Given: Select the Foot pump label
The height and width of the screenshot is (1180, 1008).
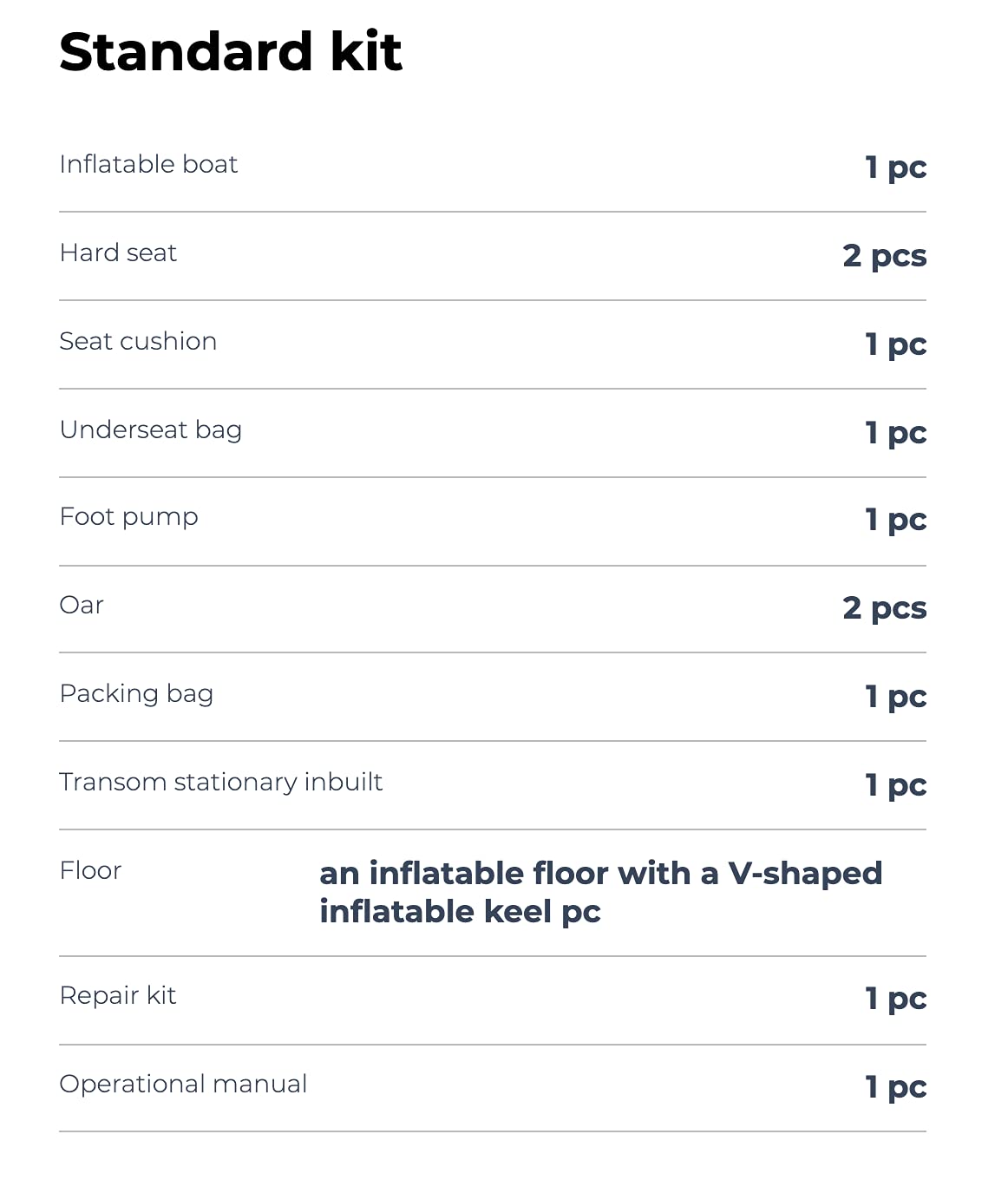Looking at the screenshot, I should pyautogui.click(x=128, y=517).
